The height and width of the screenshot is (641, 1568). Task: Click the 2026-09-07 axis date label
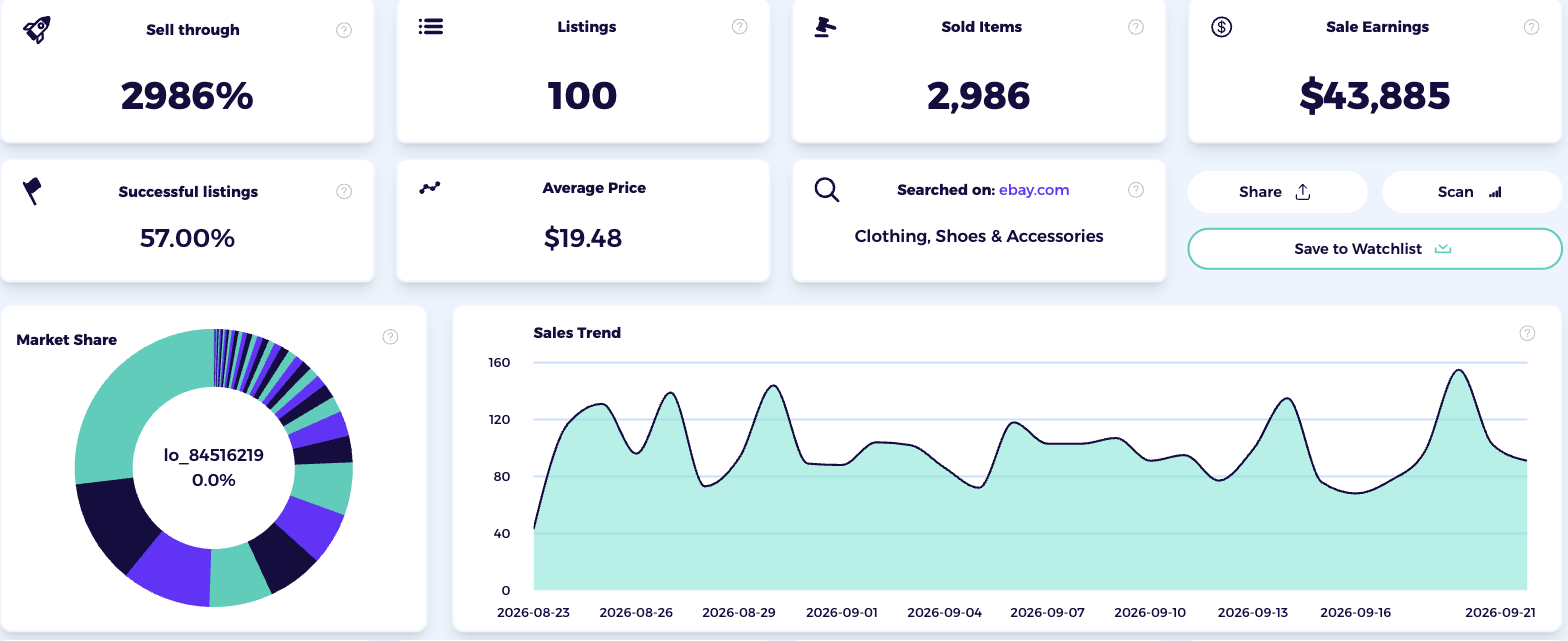(x=1047, y=612)
